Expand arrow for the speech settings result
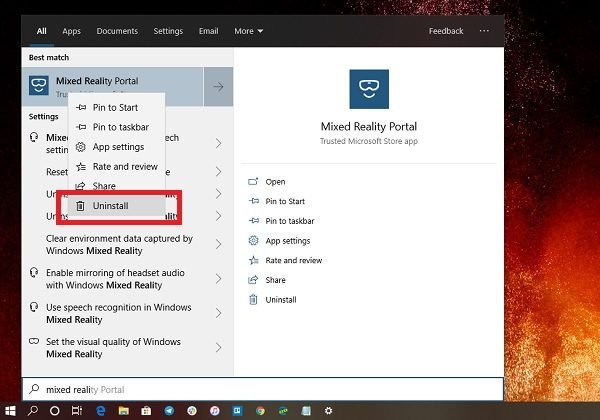 [x=218, y=143]
